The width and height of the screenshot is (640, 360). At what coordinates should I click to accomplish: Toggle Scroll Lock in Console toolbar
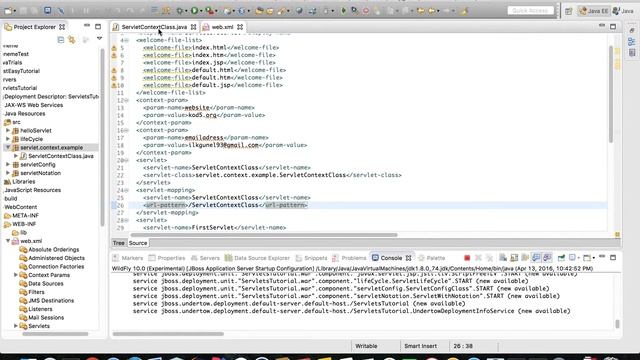[514, 258]
